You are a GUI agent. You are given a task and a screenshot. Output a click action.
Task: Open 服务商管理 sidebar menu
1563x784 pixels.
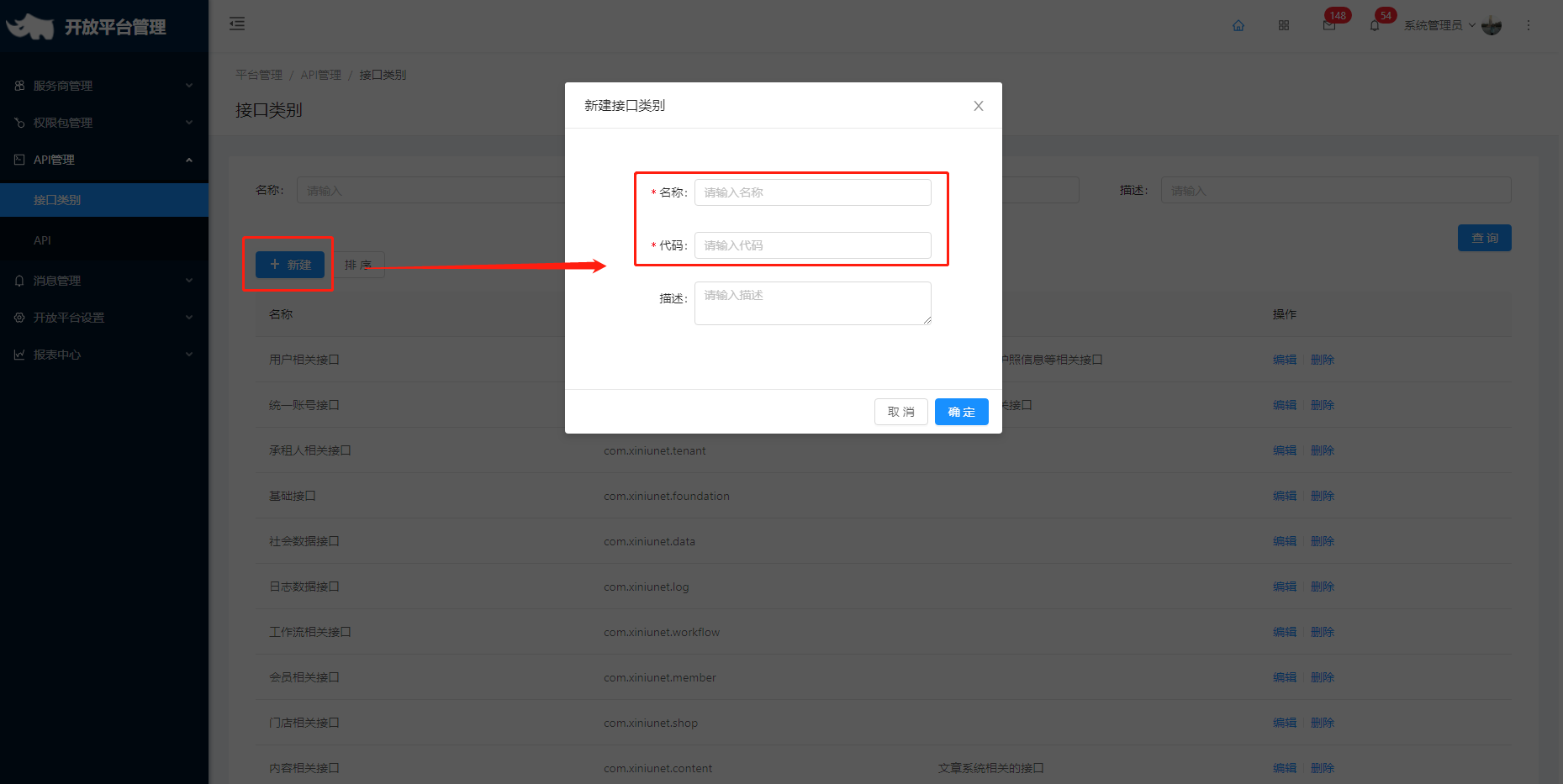click(104, 86)
